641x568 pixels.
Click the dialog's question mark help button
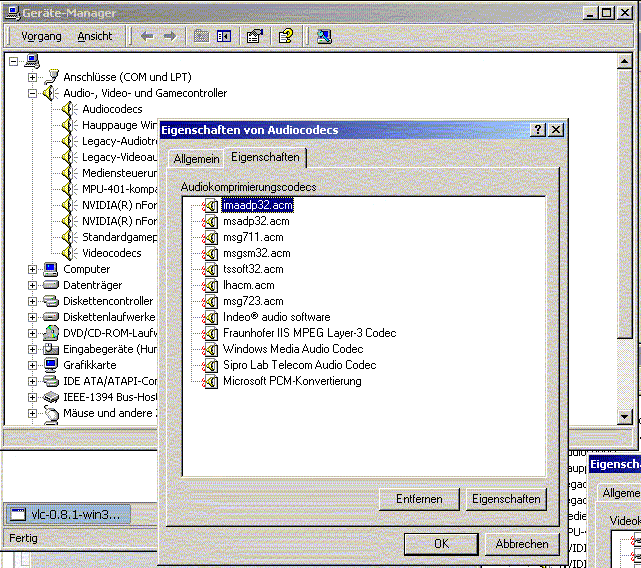(x=538, y=130)
